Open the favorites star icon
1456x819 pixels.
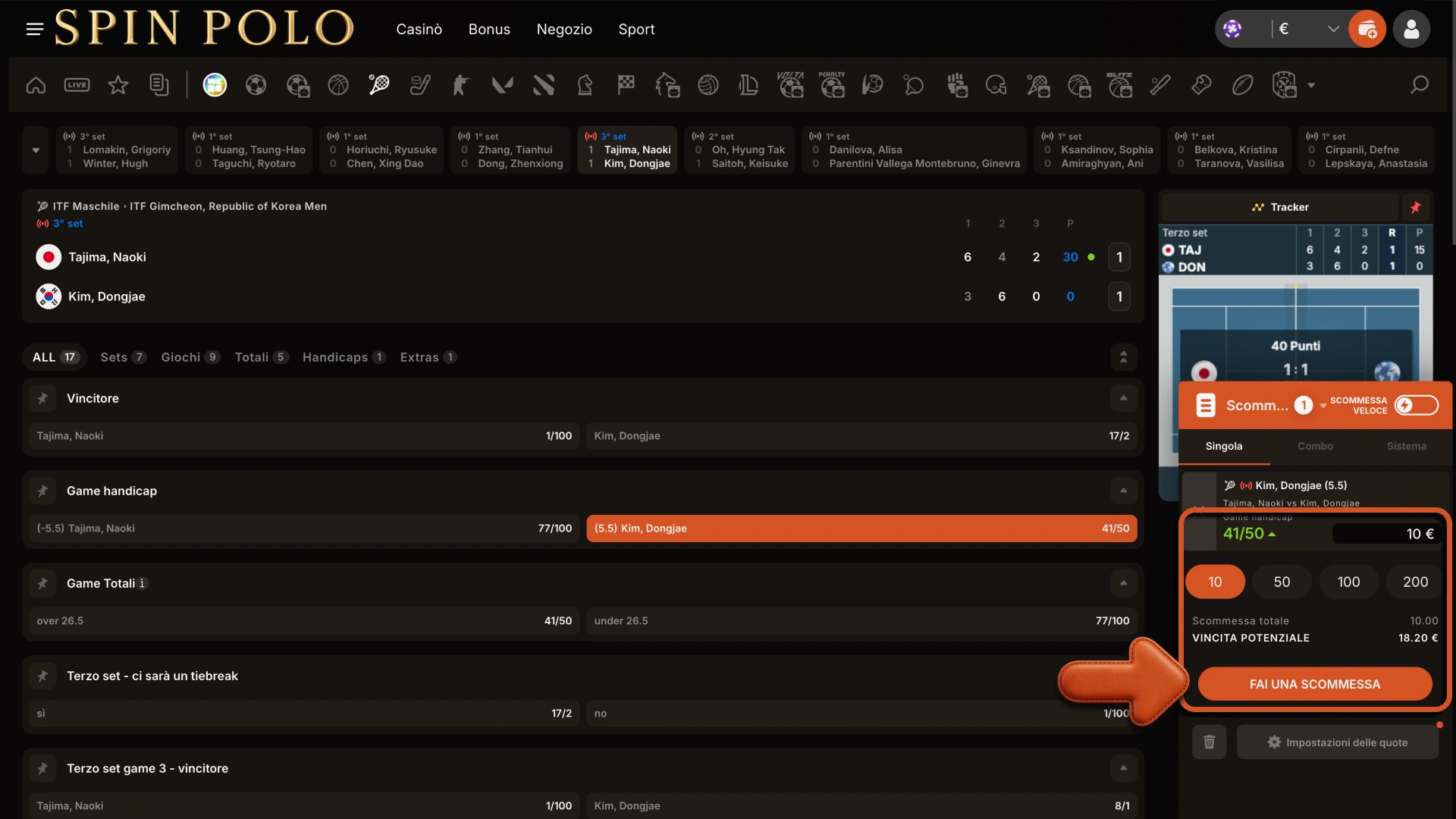(118, 85)
